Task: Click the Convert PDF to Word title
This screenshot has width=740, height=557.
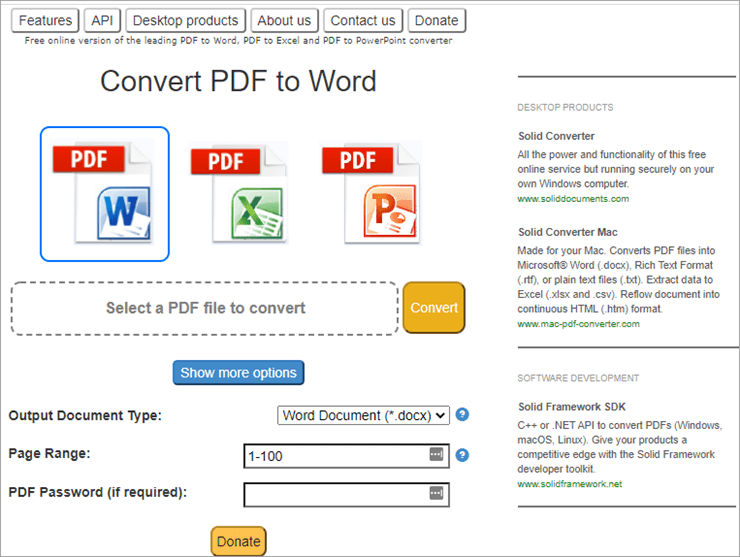Action: [238, 81]
